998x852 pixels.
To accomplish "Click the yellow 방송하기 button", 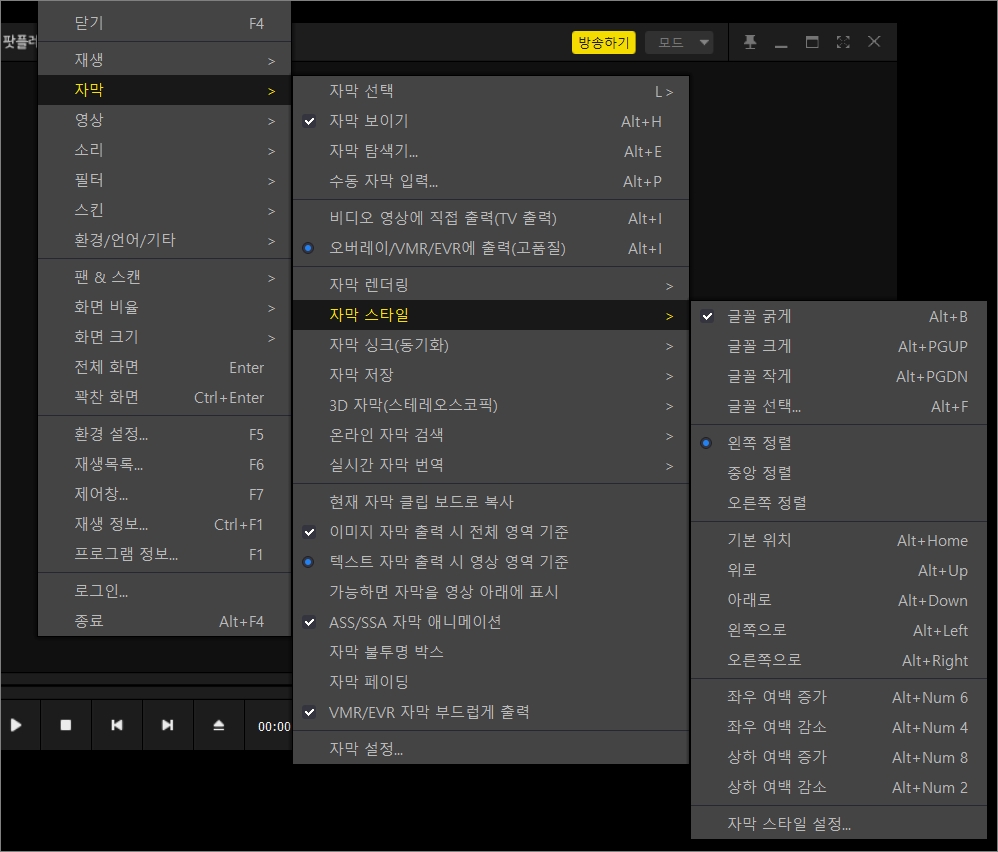I will click(x=603, y=42).
